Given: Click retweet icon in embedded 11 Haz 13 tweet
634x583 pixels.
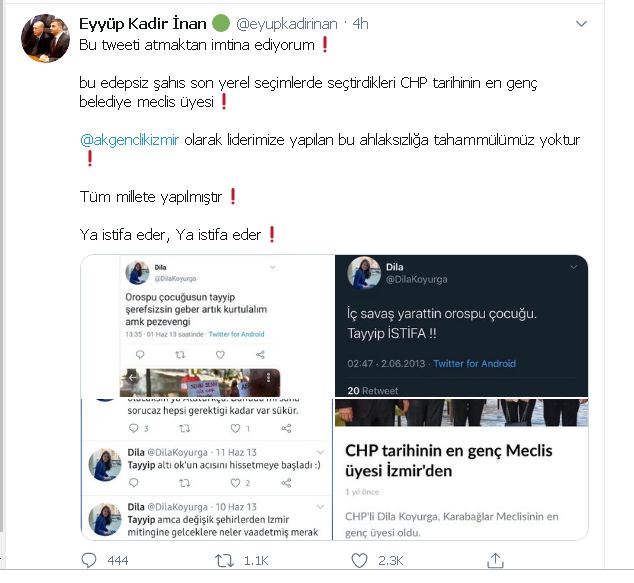Looking at the screenshot, I should [x=184, y=483].
